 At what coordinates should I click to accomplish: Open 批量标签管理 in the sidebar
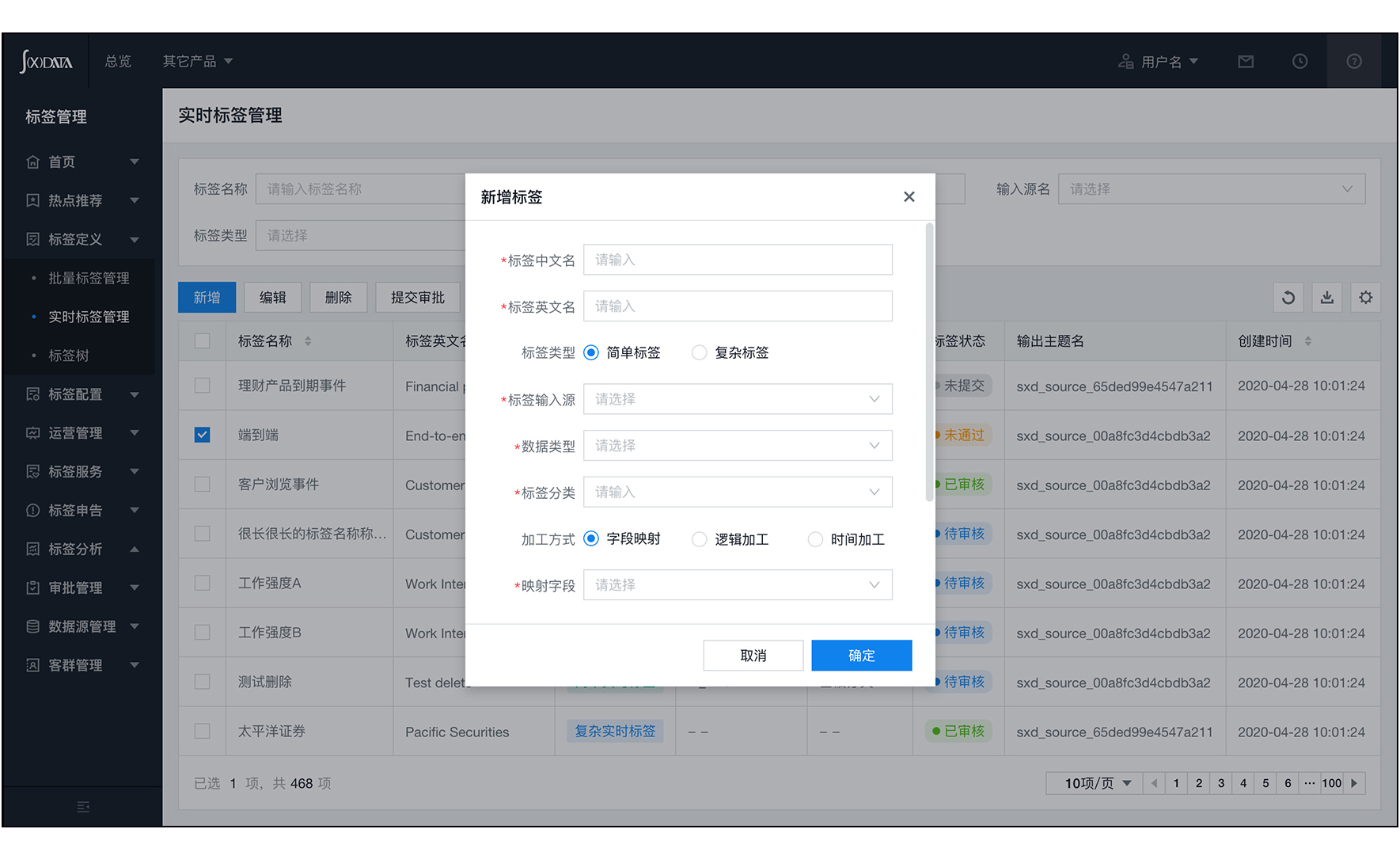click(x=89, y=279)
